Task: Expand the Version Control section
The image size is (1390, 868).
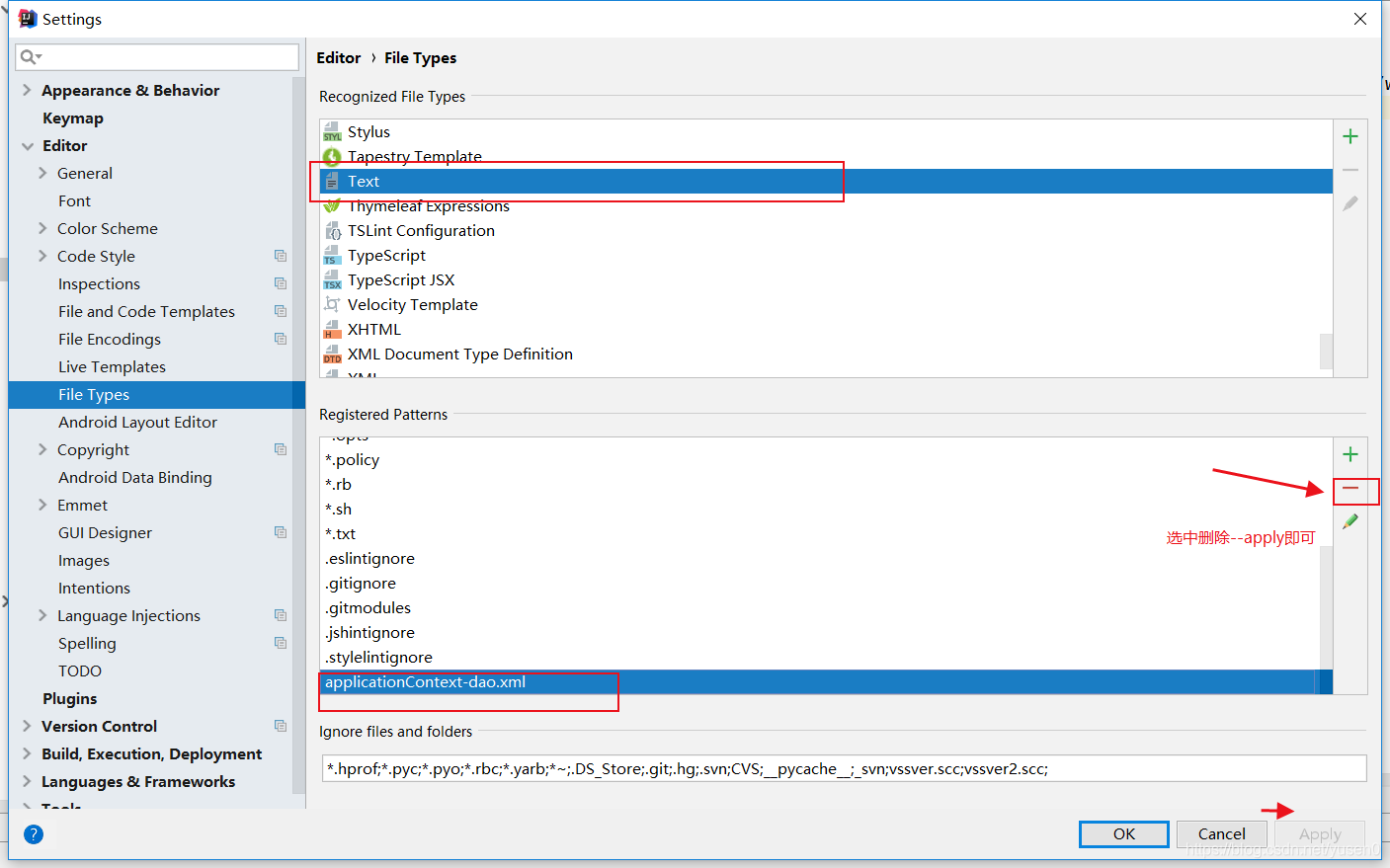Action: click(x=28, y=726)
